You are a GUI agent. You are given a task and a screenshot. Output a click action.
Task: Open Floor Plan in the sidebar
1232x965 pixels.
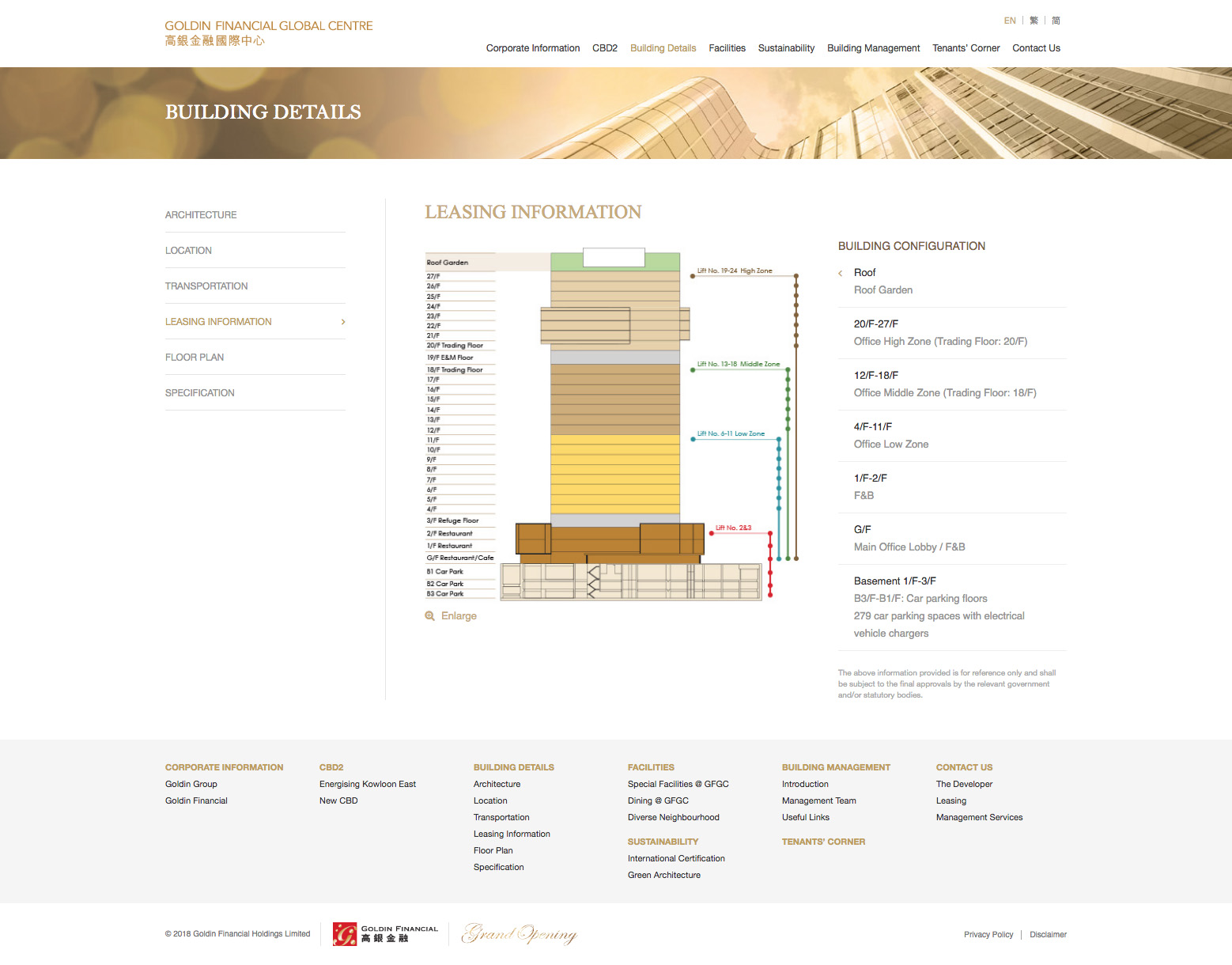pos(195,358)
